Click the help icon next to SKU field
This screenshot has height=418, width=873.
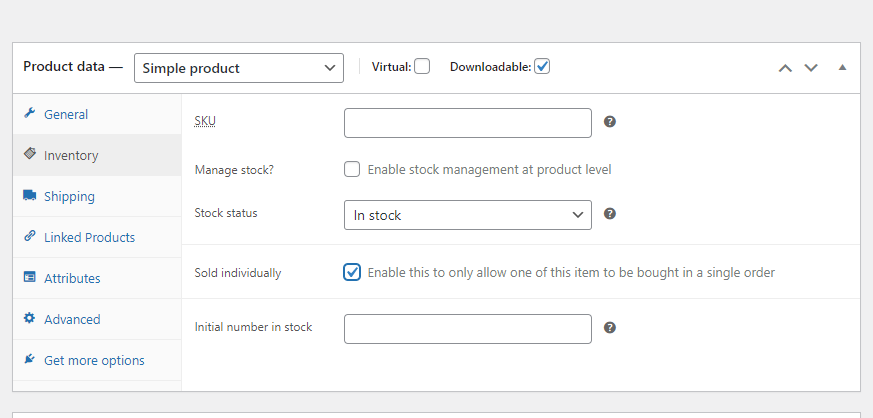610,122
